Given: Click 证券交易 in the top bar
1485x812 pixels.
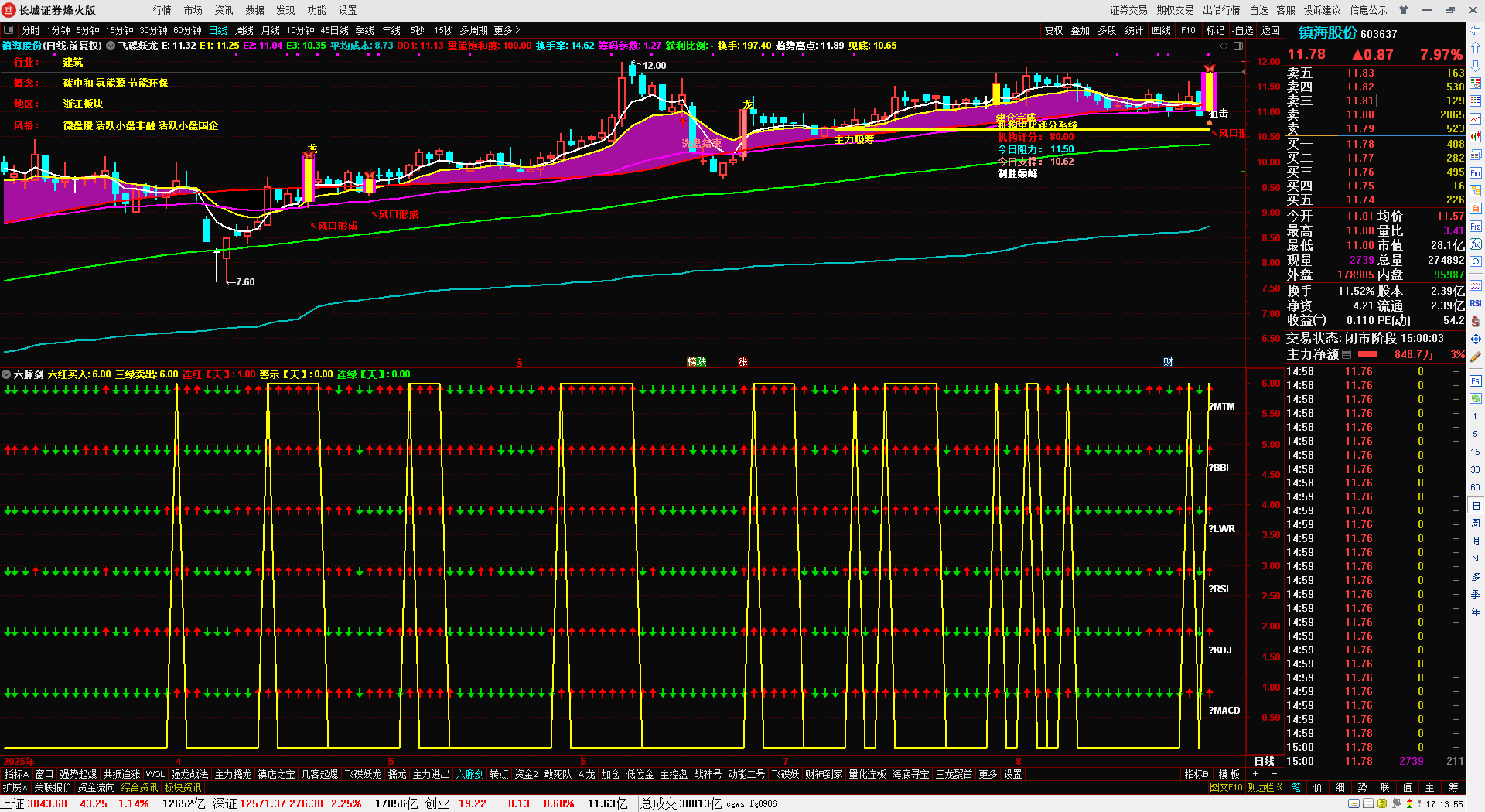Looking at the screenshot, I should point(1128,10).
